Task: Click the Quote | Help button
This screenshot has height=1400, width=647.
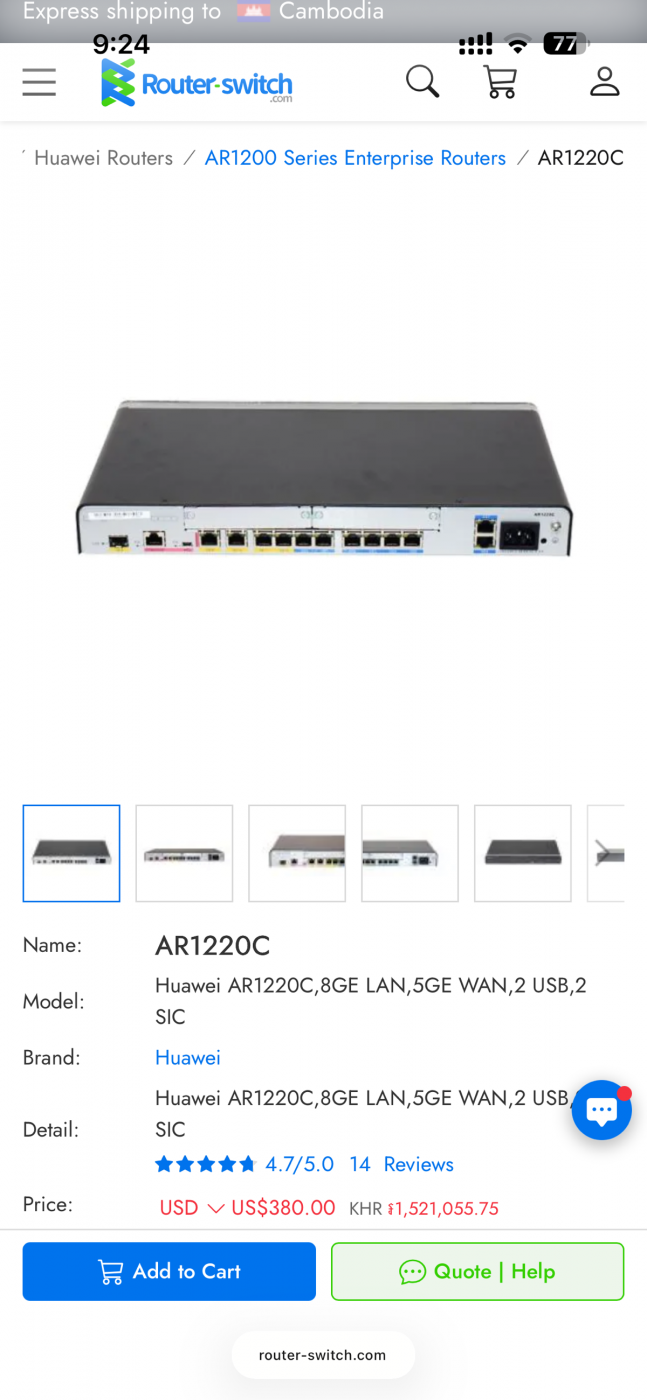Action: pyautogui.click(x=477, y=1271)
